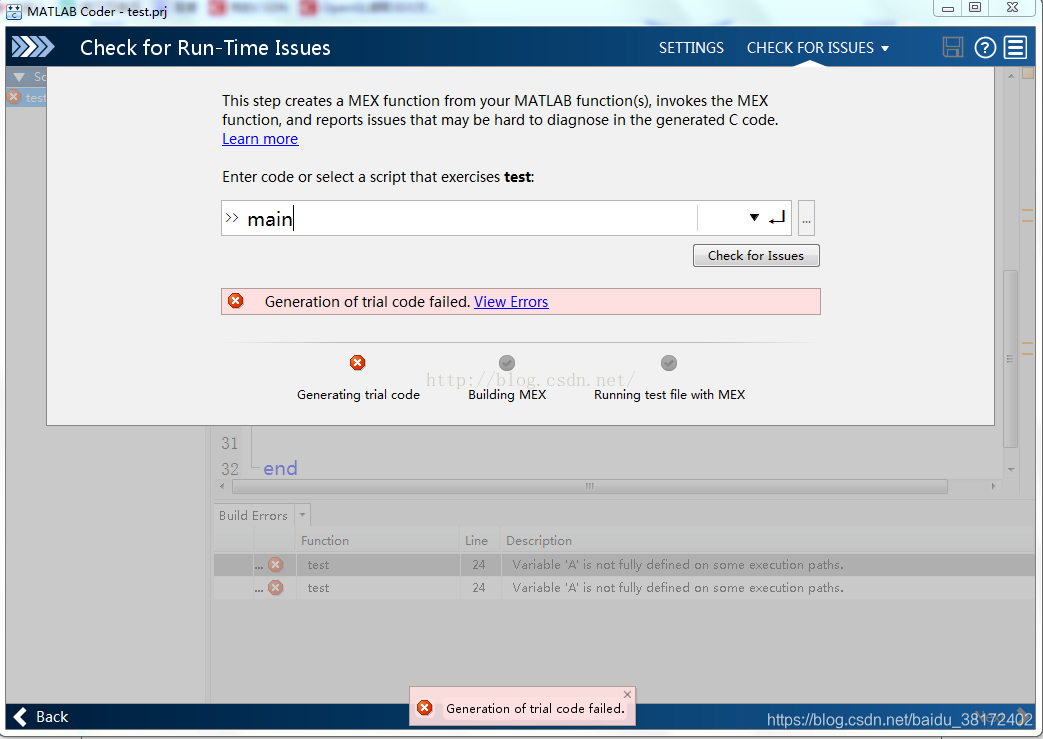This screenshot has height=739, width=1043.
Task: Click the code entry field containing main
Action: 460,218
